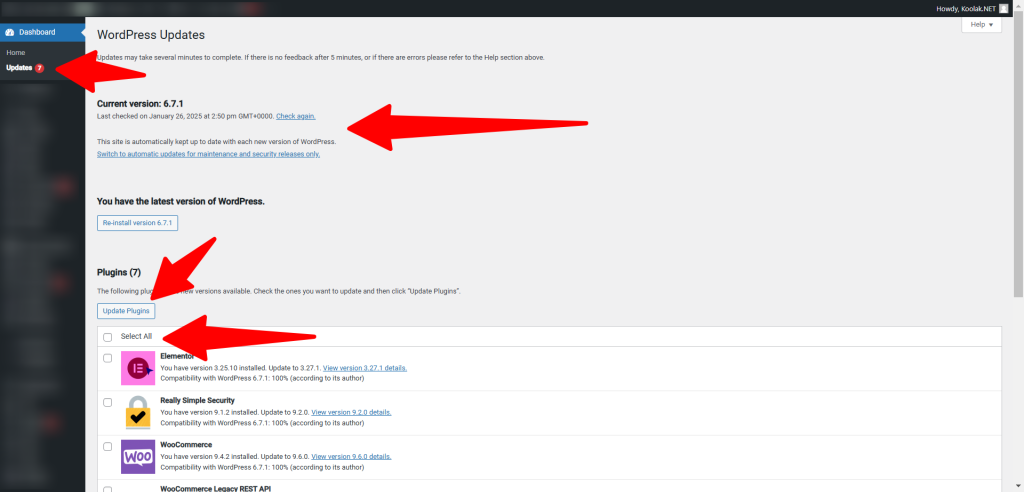This screenshot has width=1024, height=492.
Task: Click WooCommerce Legacy REST API name
Action: 216,488
